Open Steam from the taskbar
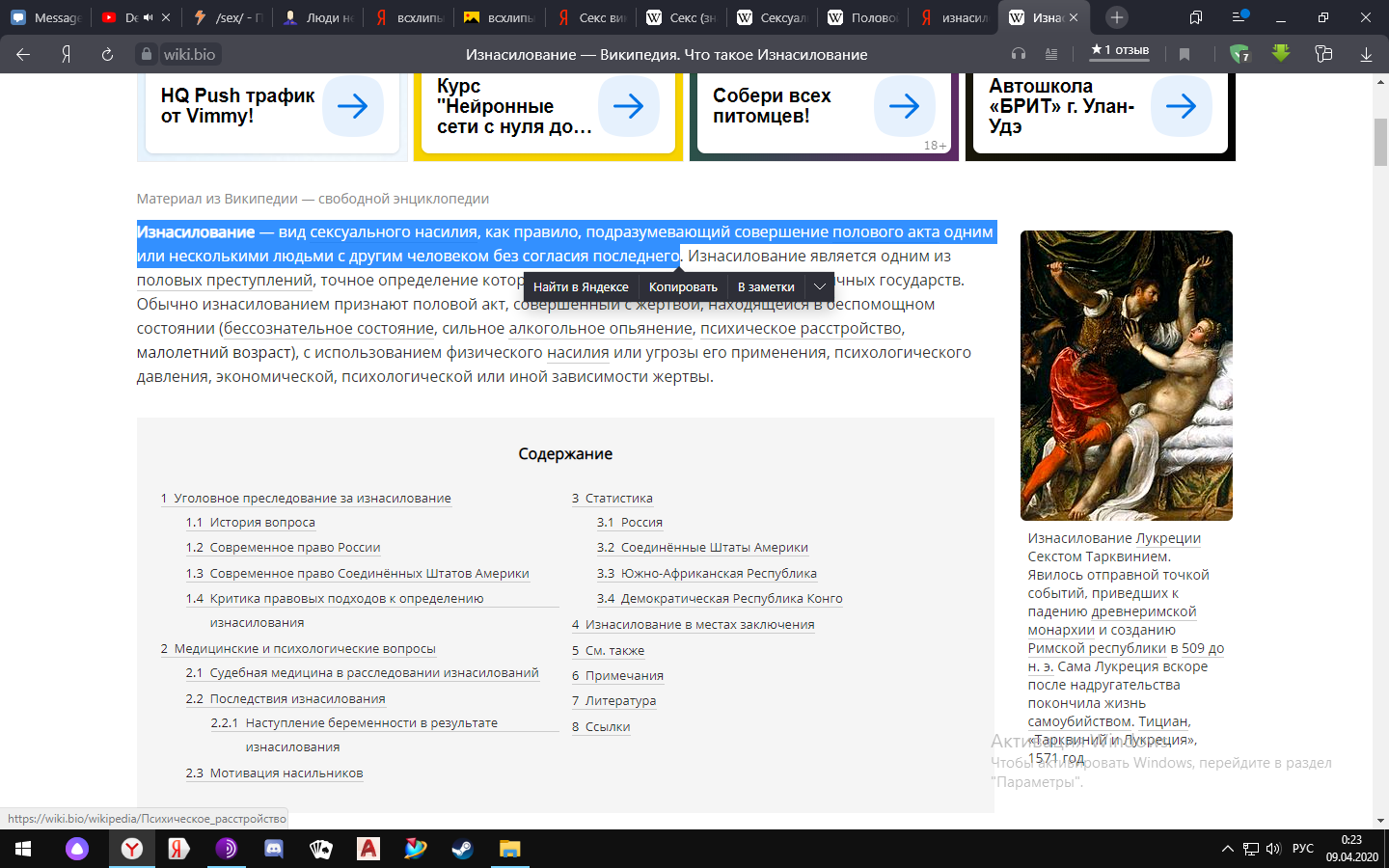Image resolution: width=1389 pixels, height=868 pixels. (462, 849)
